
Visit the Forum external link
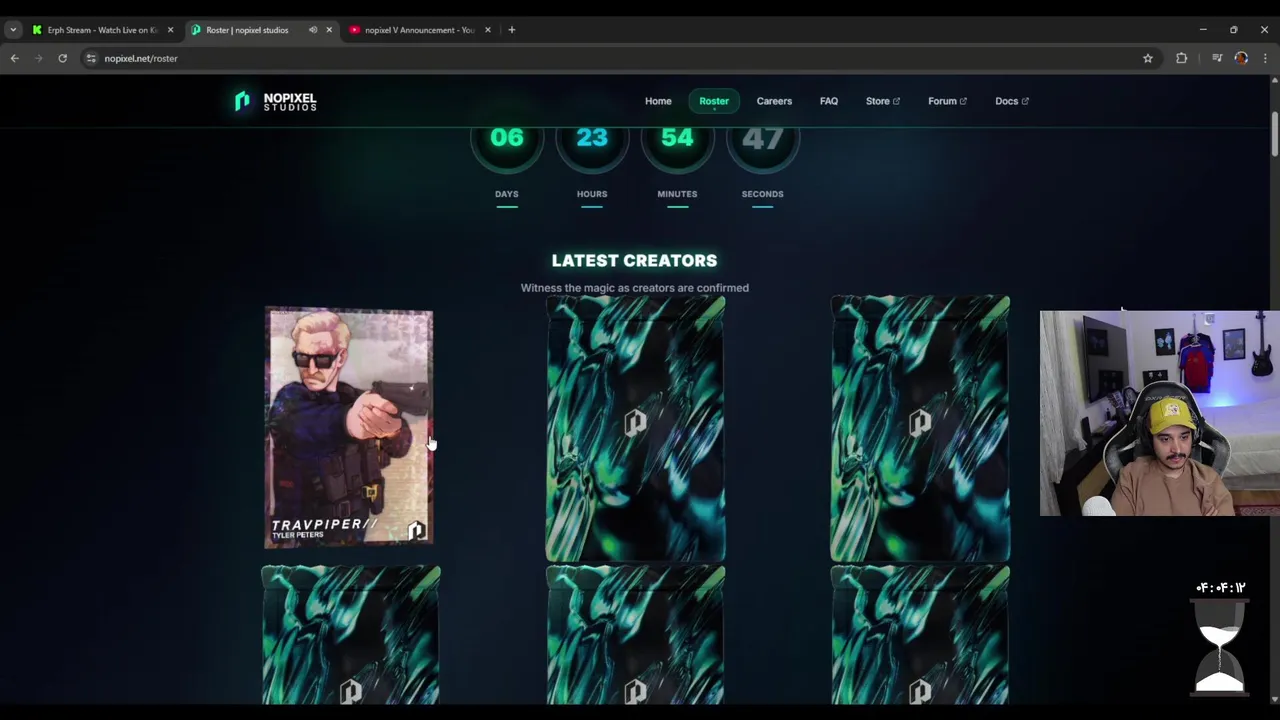pos(947,101)
